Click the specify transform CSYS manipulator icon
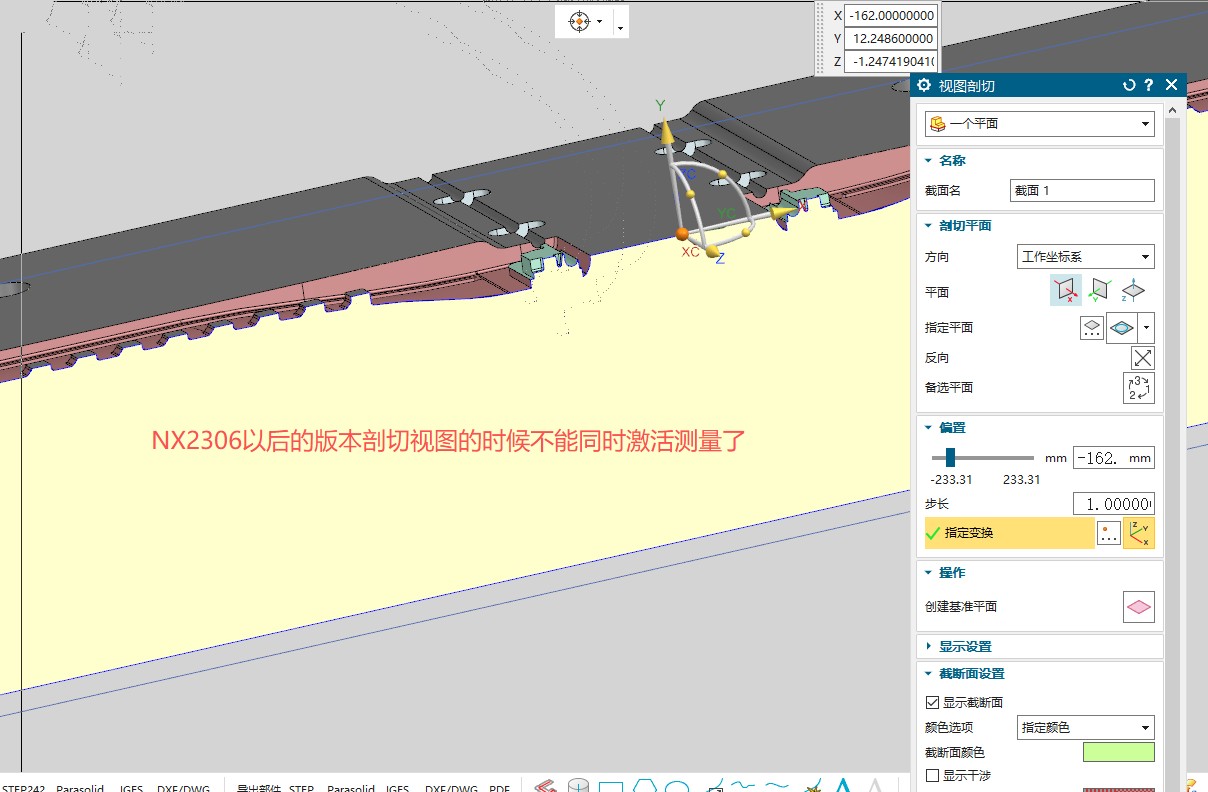This screenshot has height=792, width=1208. (1138, 534)
